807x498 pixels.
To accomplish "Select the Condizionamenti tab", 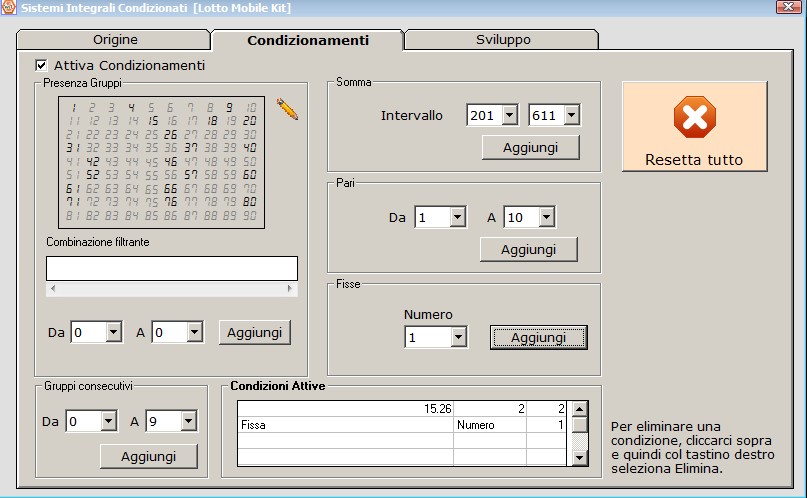I will click(x=308, y=40).
